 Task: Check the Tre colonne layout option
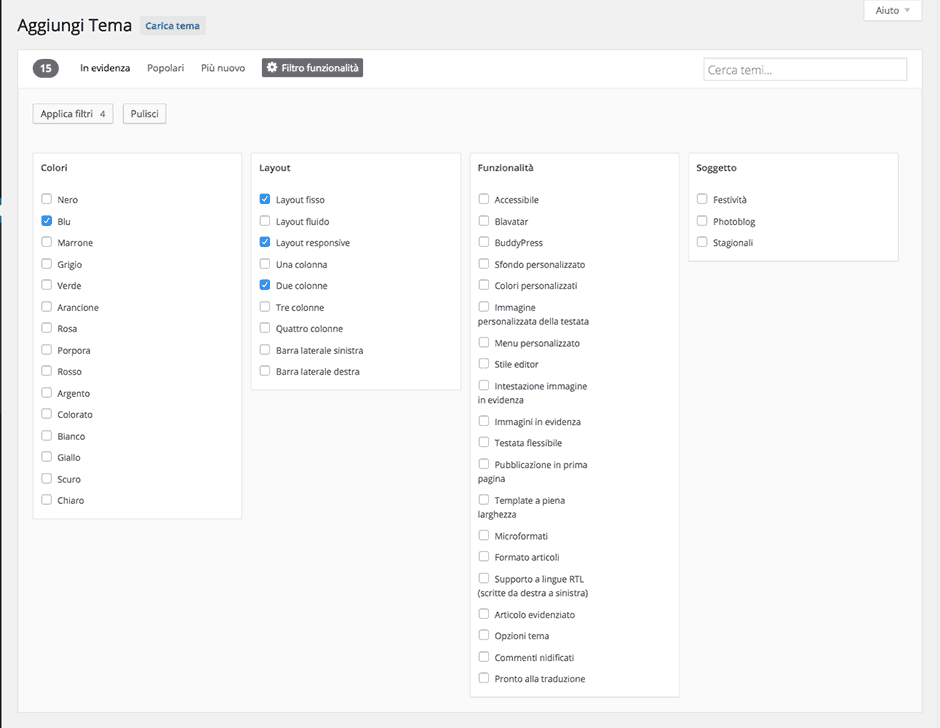click(265, 307)
